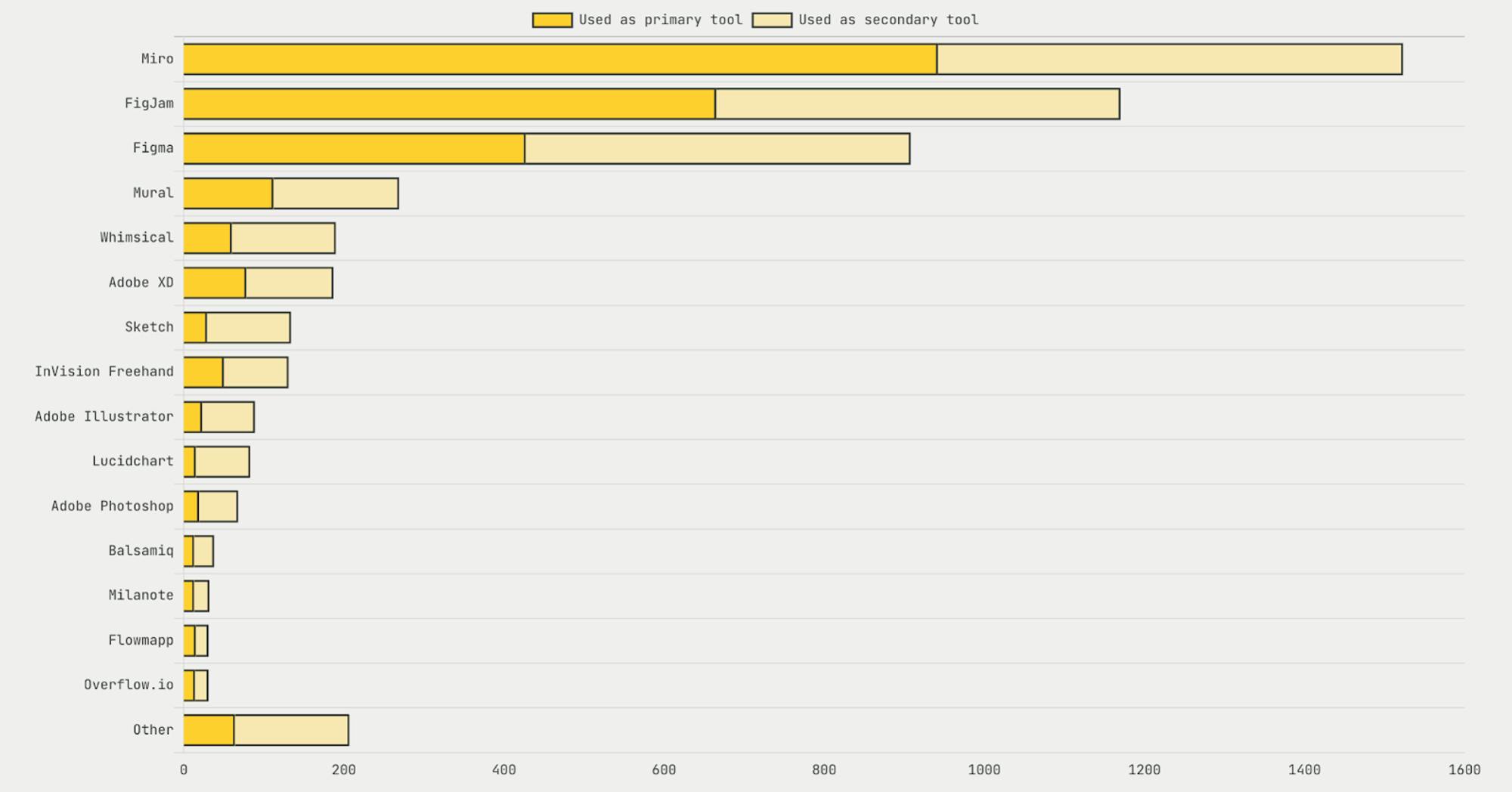Select Adobe Illustrator's secondary tool bar segment
Screen dimensions: 1512x792
(228, 416)
